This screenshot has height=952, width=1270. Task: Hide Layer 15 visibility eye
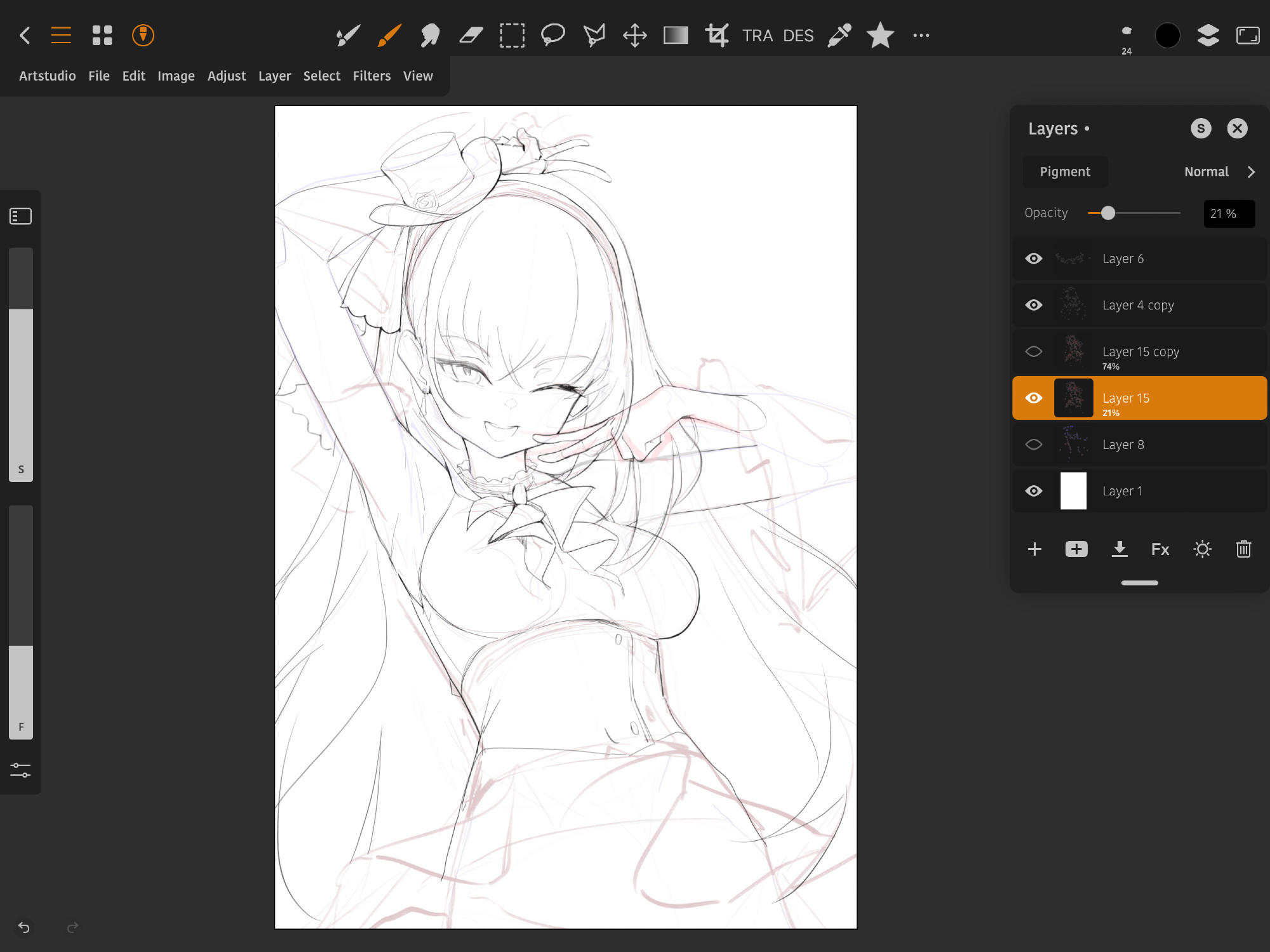(1034, 398)
